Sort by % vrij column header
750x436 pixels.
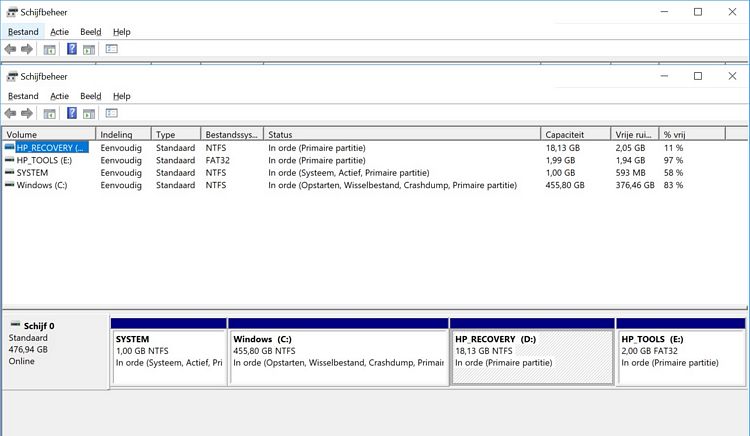pos(693,134)
